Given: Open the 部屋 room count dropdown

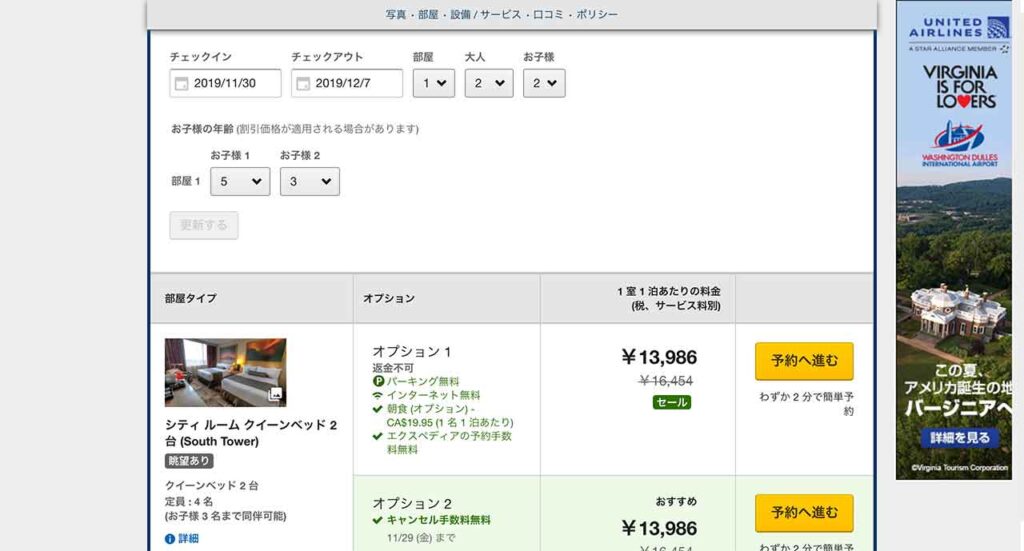Looking at the screenshot, I should (x=434, y=83).
